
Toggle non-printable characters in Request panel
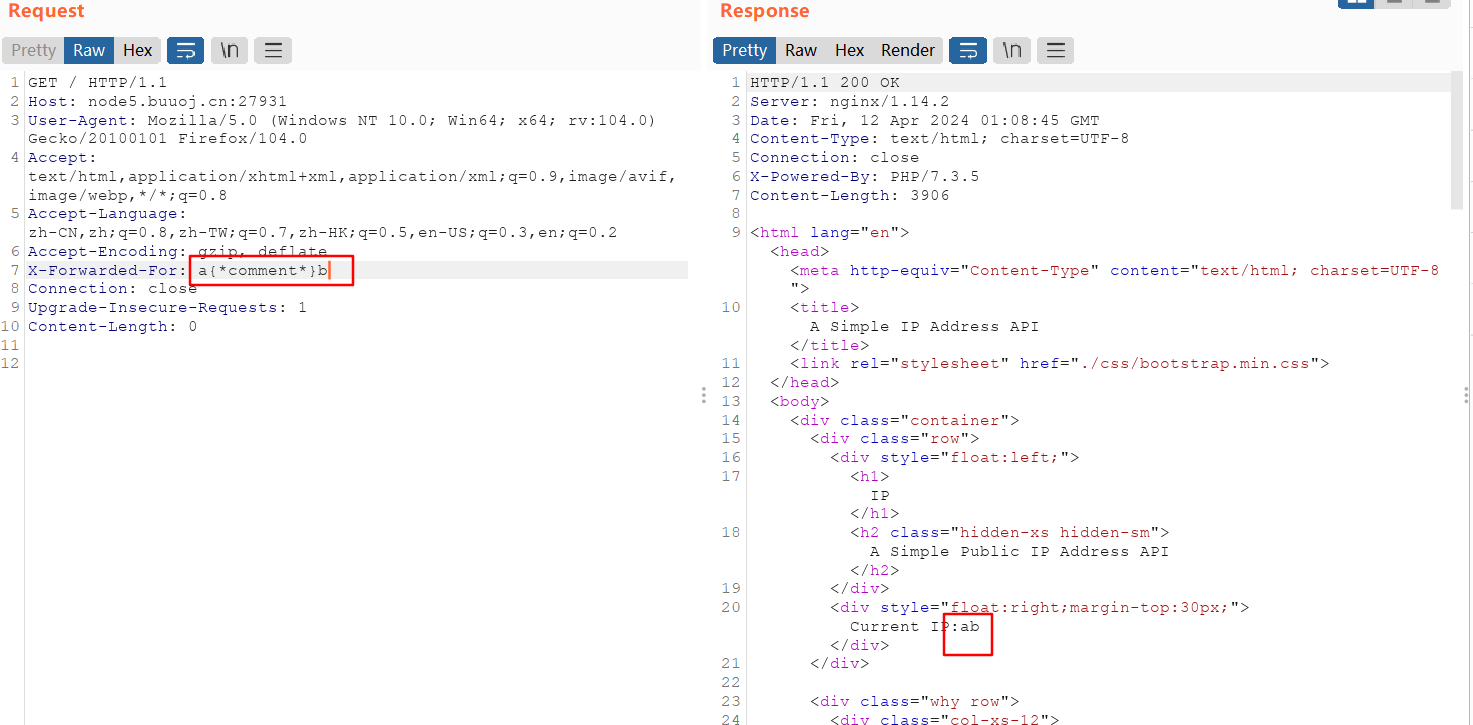pyautogui.click(x=229, y=50)
